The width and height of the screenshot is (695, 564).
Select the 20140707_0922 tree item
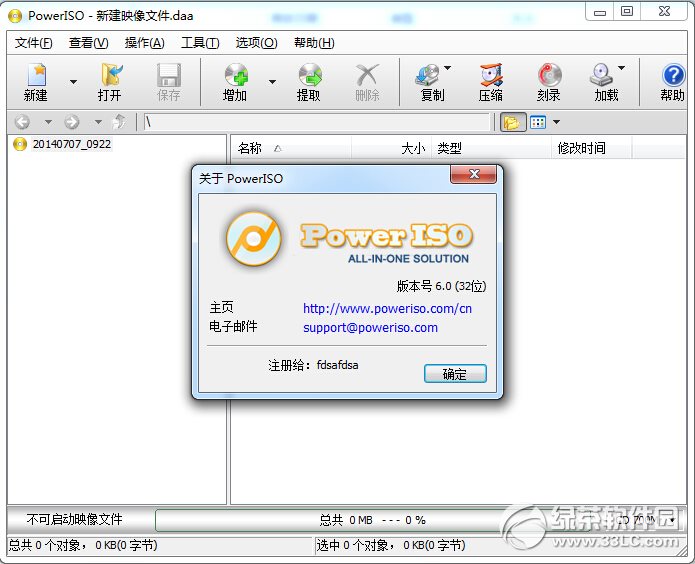coord(71,144)
